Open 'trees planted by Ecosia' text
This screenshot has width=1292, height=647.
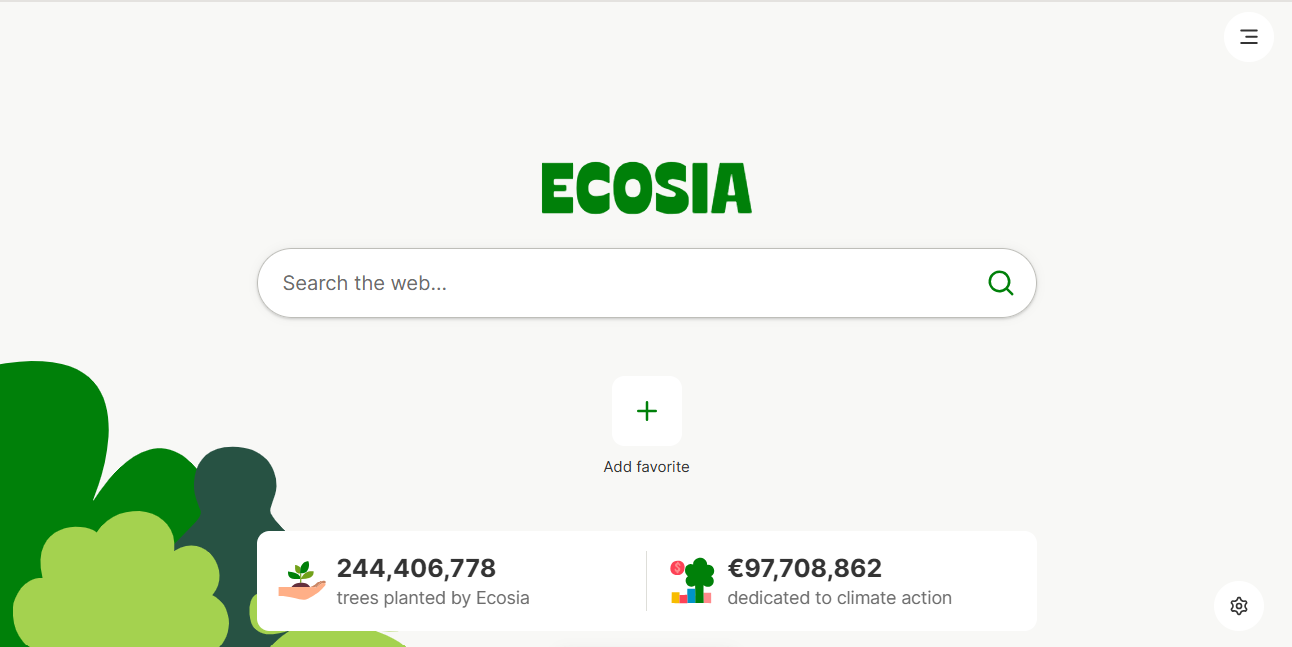tap(433, 598)
